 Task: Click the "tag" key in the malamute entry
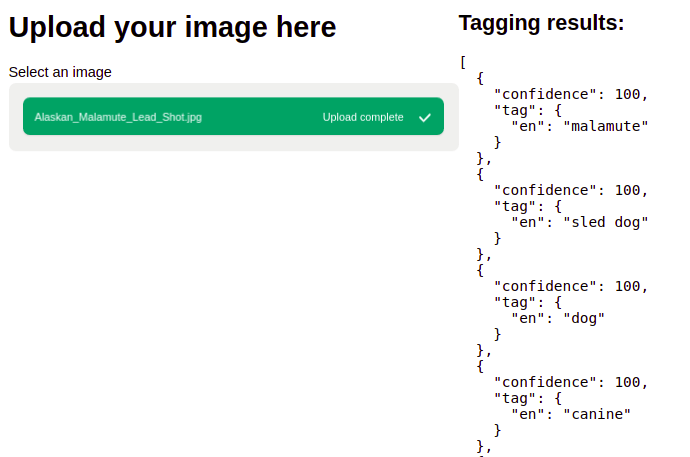[514, 110]
